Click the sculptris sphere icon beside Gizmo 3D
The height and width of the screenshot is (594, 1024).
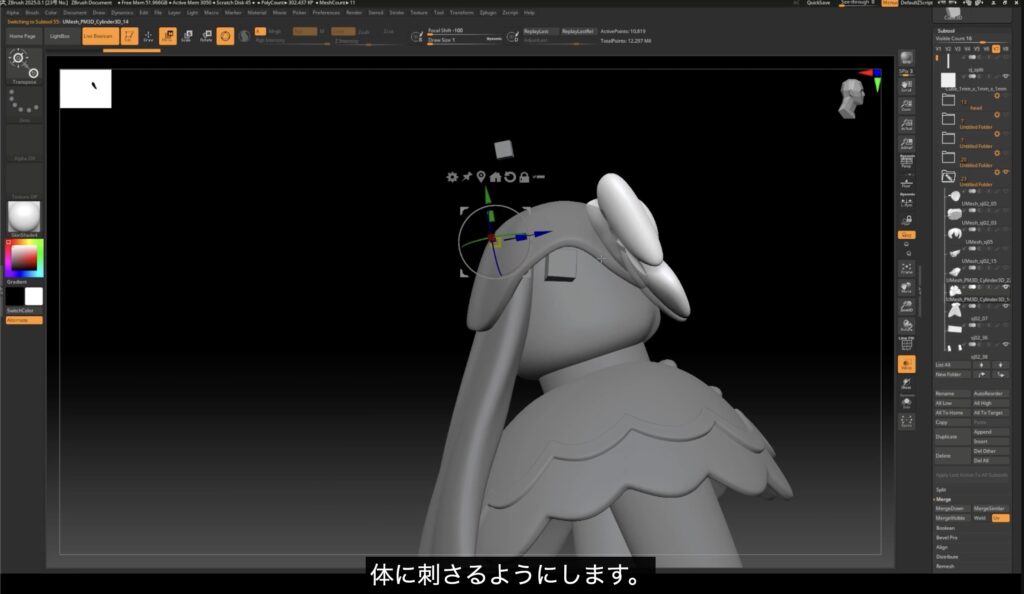coord(244,36)
